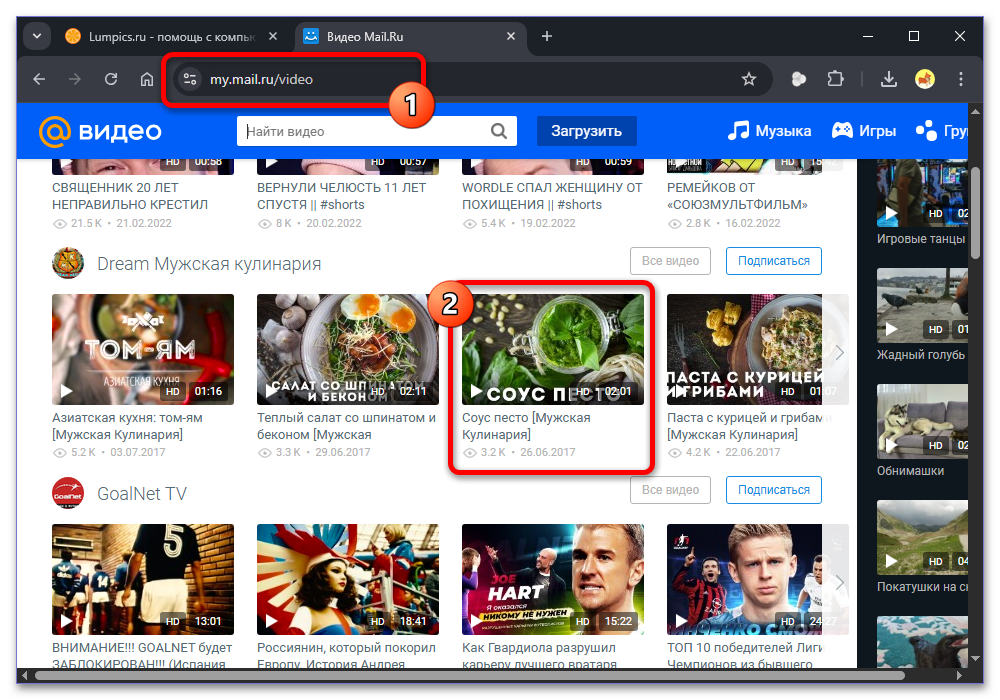1000x700 pixels.
Task: Switch to the Lumpics.ru tab
Action: pyautogui.click(x=171, y=36)
